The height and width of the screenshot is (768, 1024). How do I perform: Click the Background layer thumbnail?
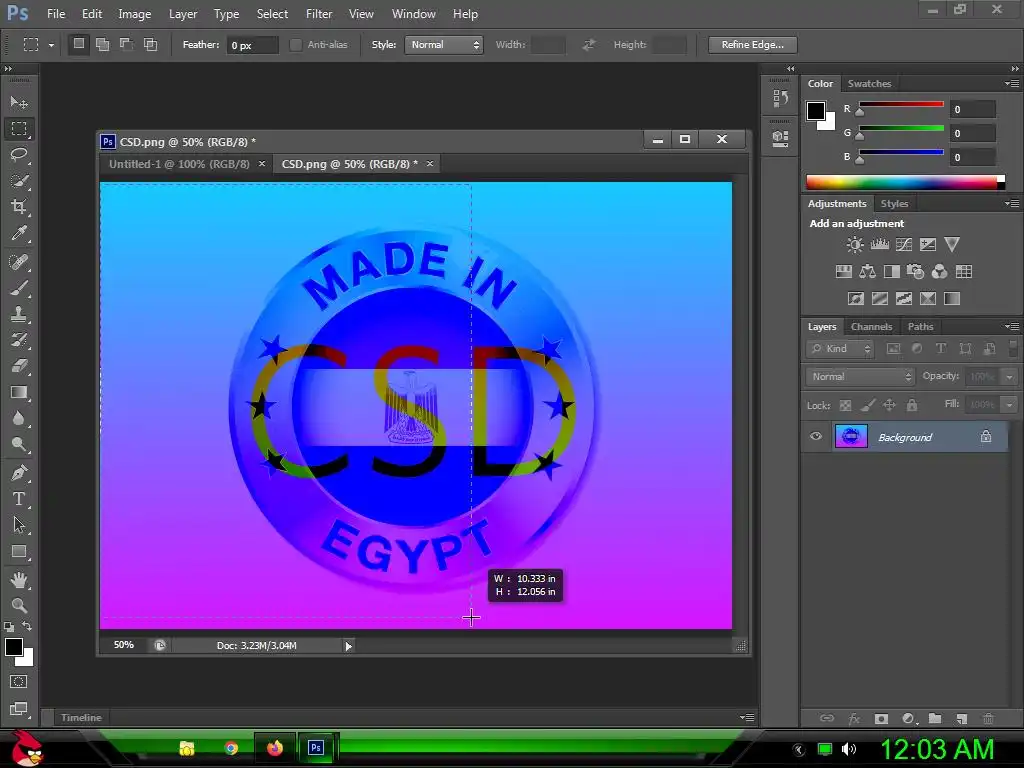coord(851,436)
